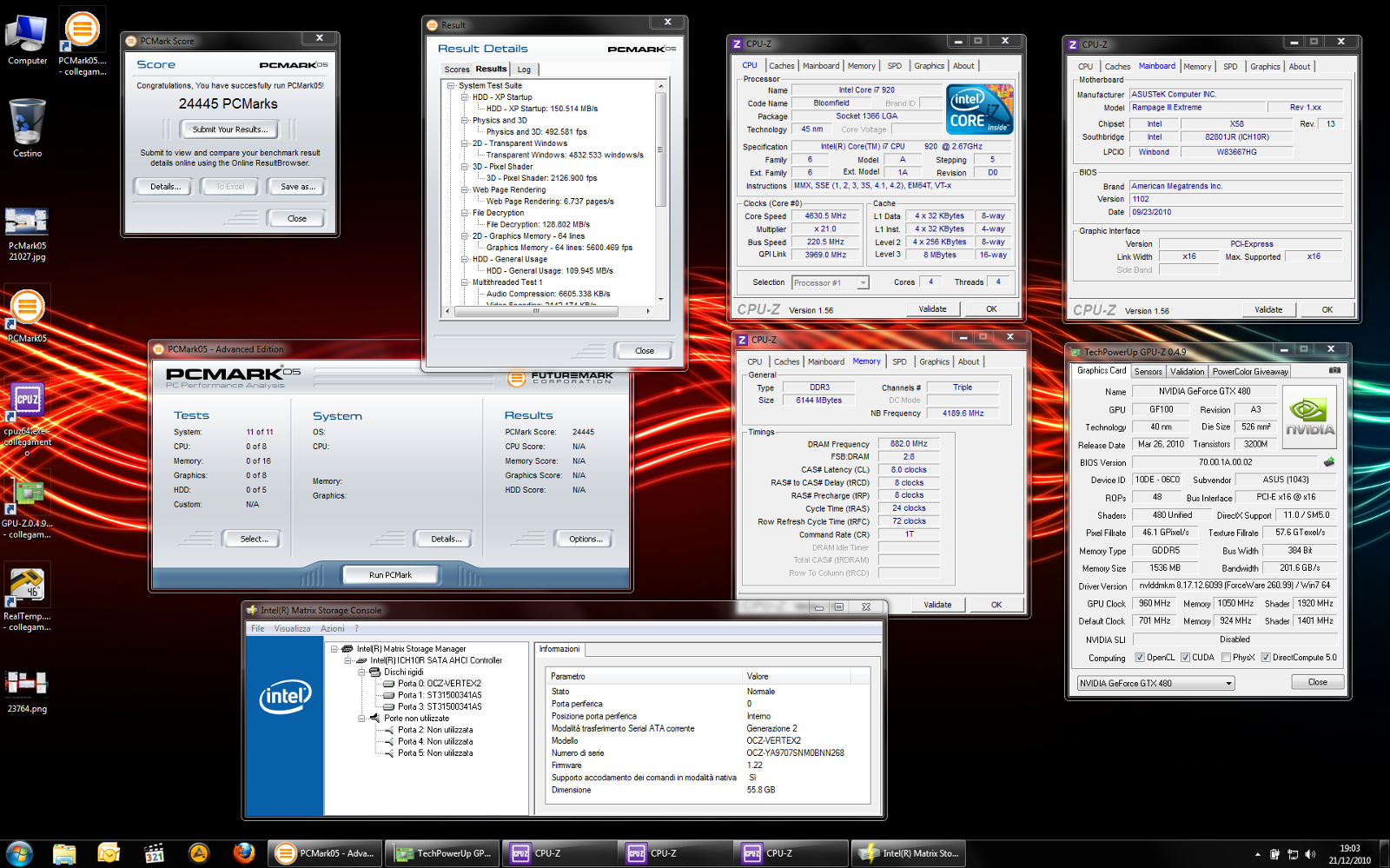The height and width of the screenshot is (868, 1390).
Task: Open GPU-Z.0.4.9 desktop shortcut
Action: coord(27,507)
